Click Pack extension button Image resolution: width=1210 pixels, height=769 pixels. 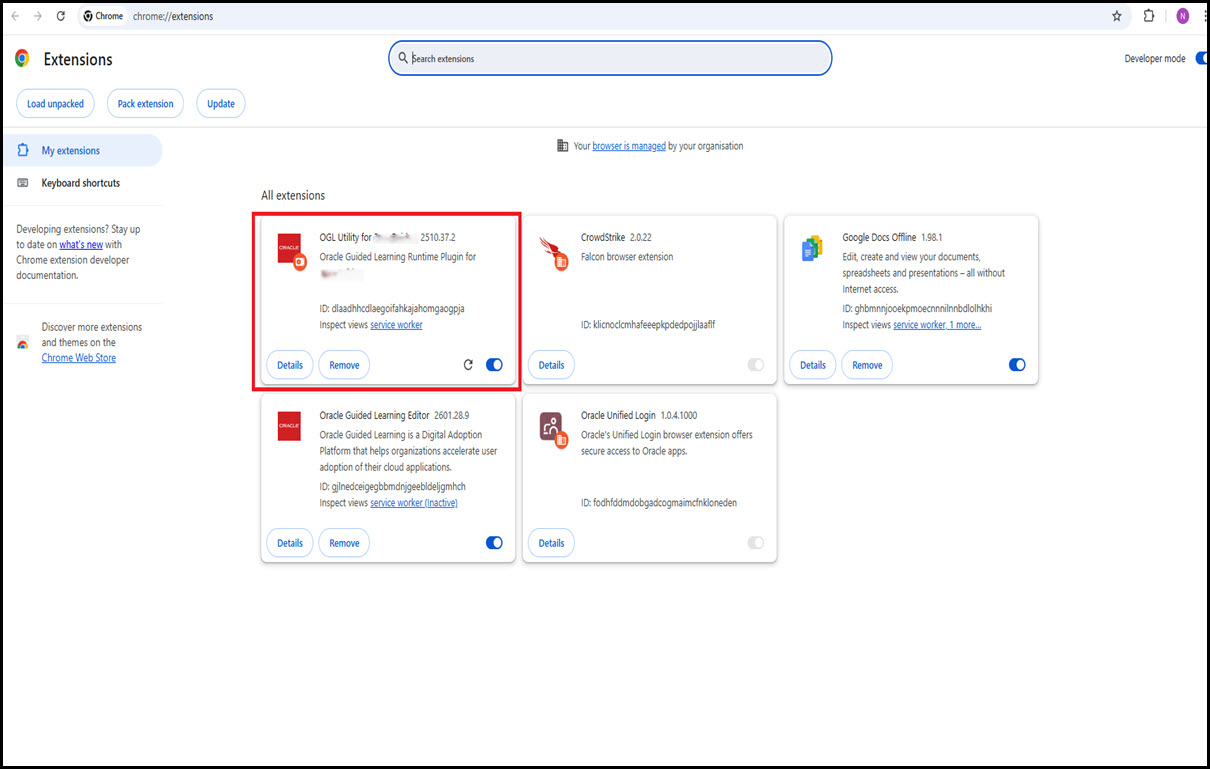tap(145, 104)
